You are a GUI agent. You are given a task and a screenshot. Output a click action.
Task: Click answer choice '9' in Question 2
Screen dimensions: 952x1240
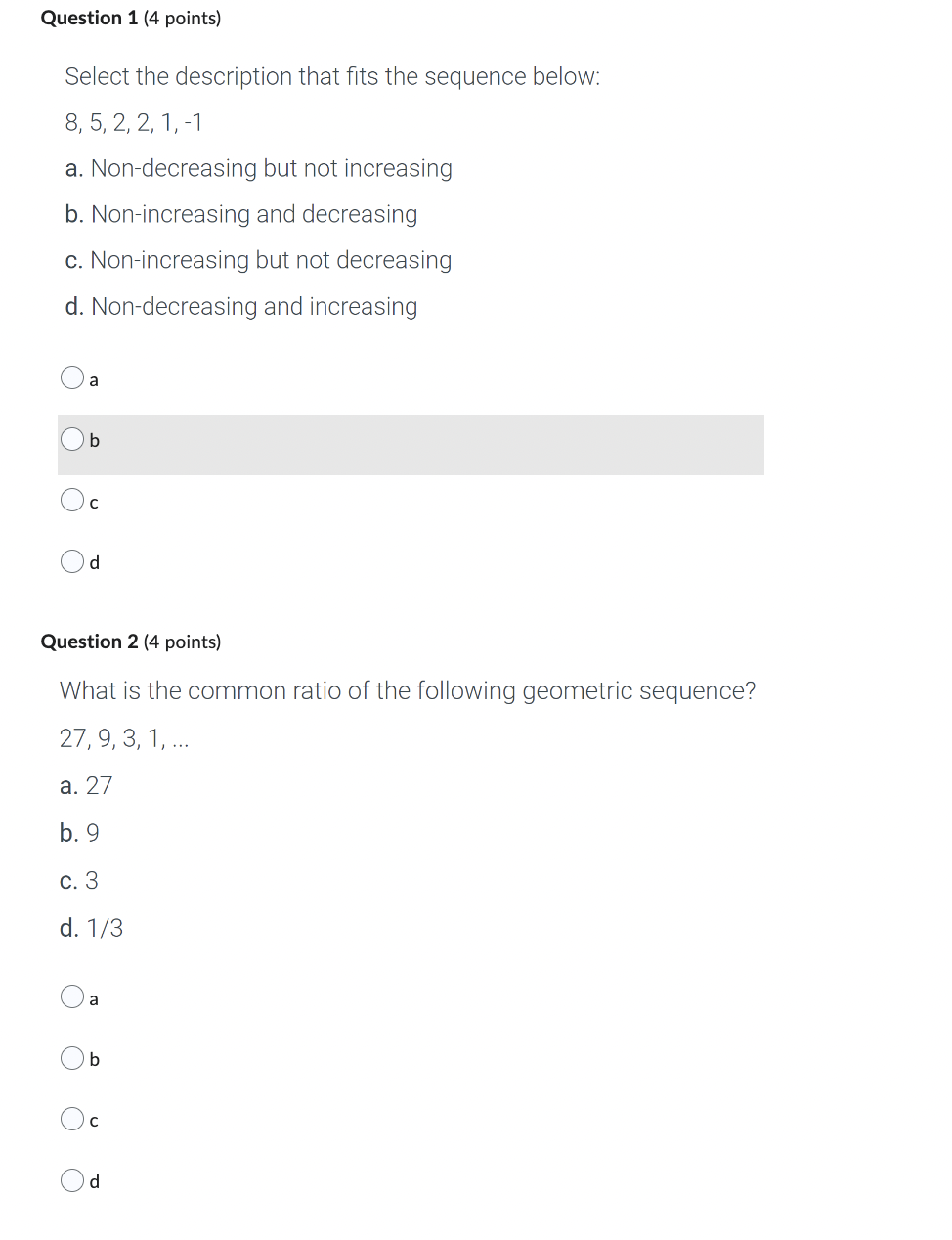tap(78, 832)
